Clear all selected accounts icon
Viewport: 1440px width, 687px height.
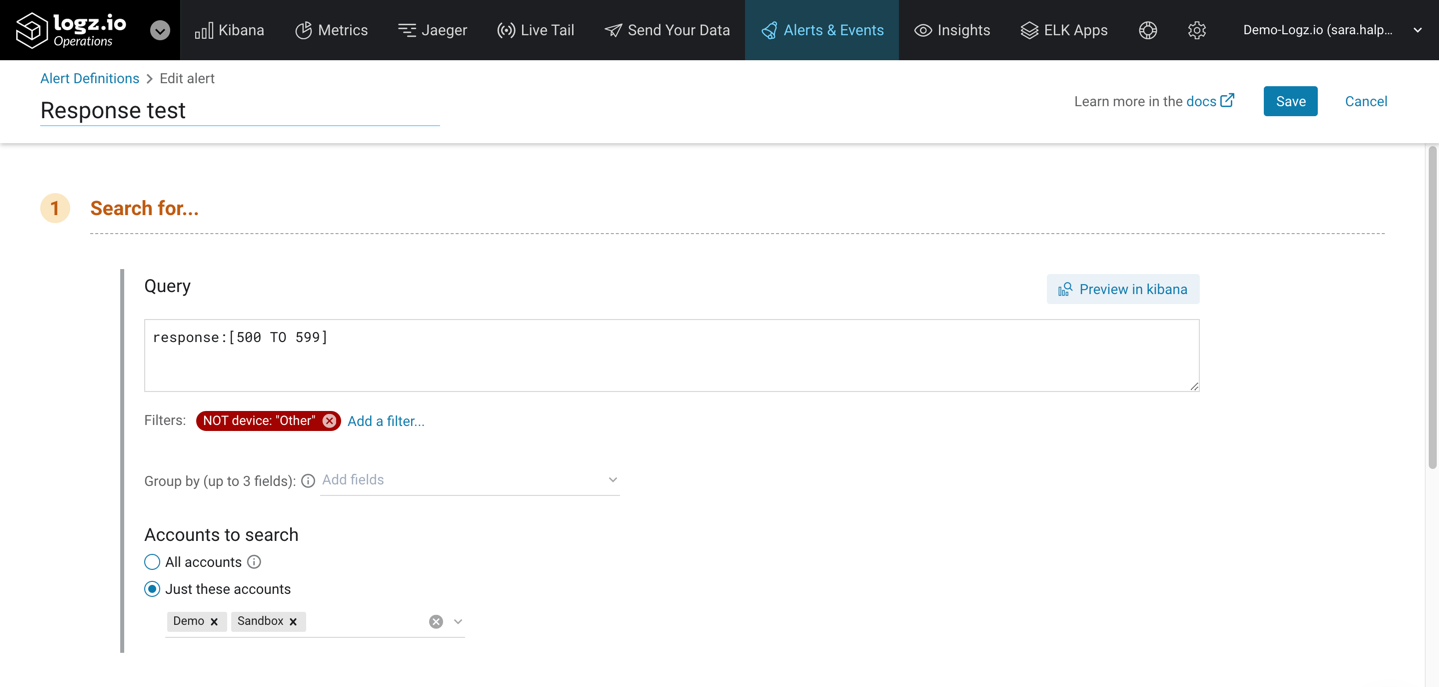[x=436, y=622]
